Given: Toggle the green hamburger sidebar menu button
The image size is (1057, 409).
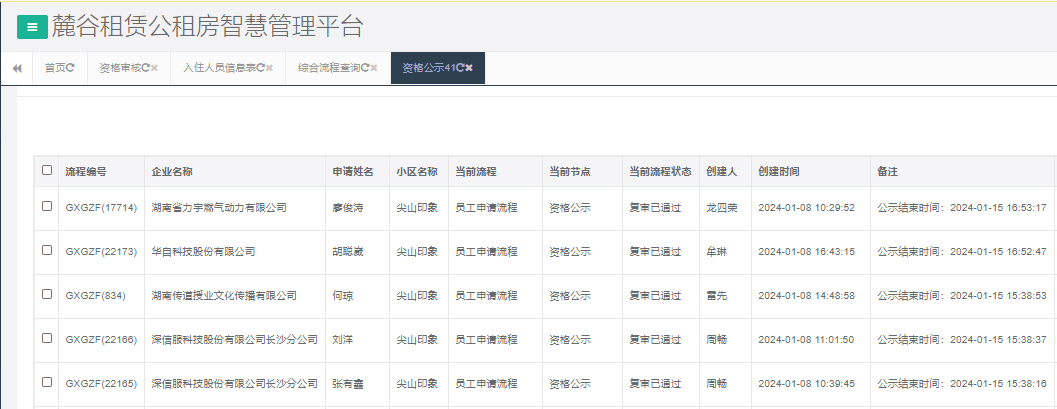Looking at the screenshot, I should [x=32, y=27].
